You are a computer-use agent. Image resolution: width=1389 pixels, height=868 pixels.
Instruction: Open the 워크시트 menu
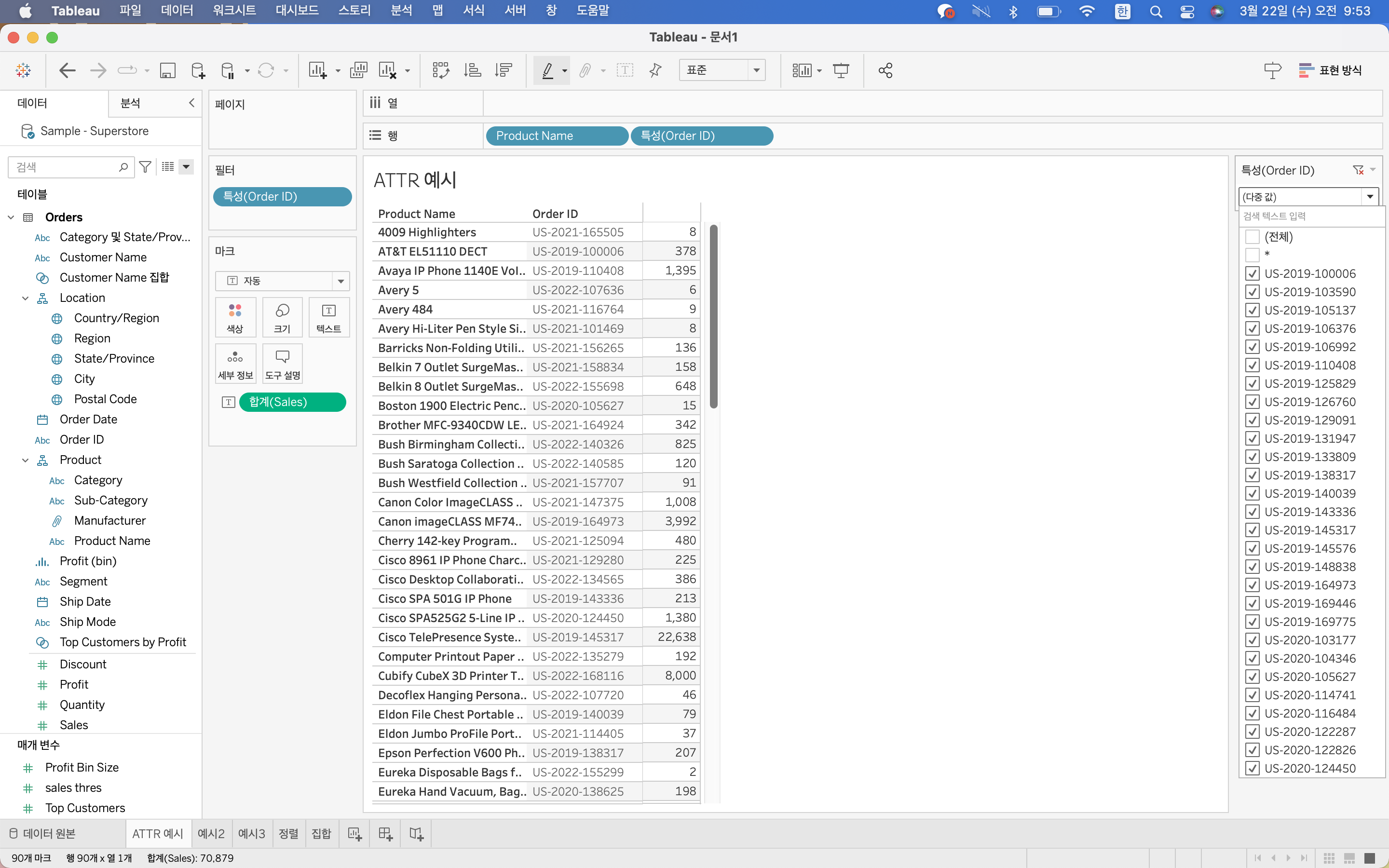pyautogui.click(x=234, y=11)
